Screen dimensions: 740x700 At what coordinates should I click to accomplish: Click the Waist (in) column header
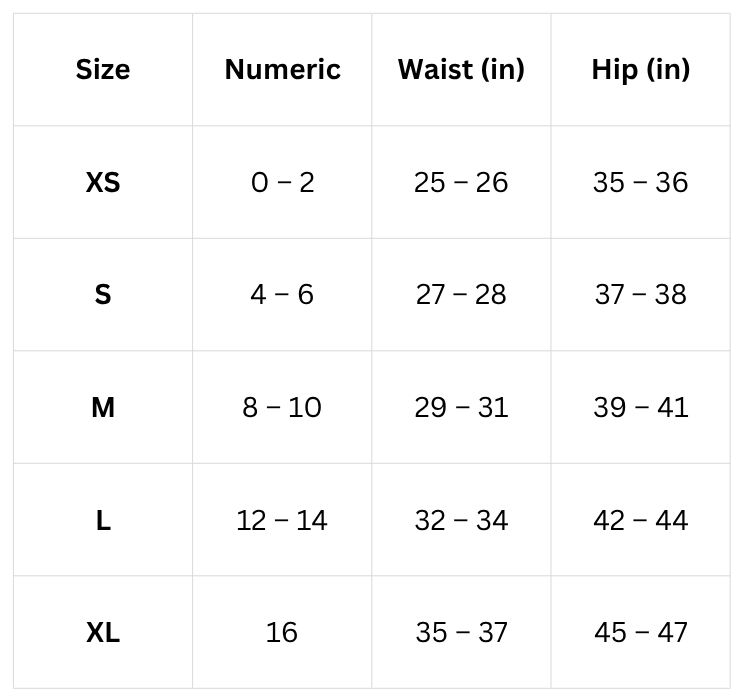click(x=461, y=70)
